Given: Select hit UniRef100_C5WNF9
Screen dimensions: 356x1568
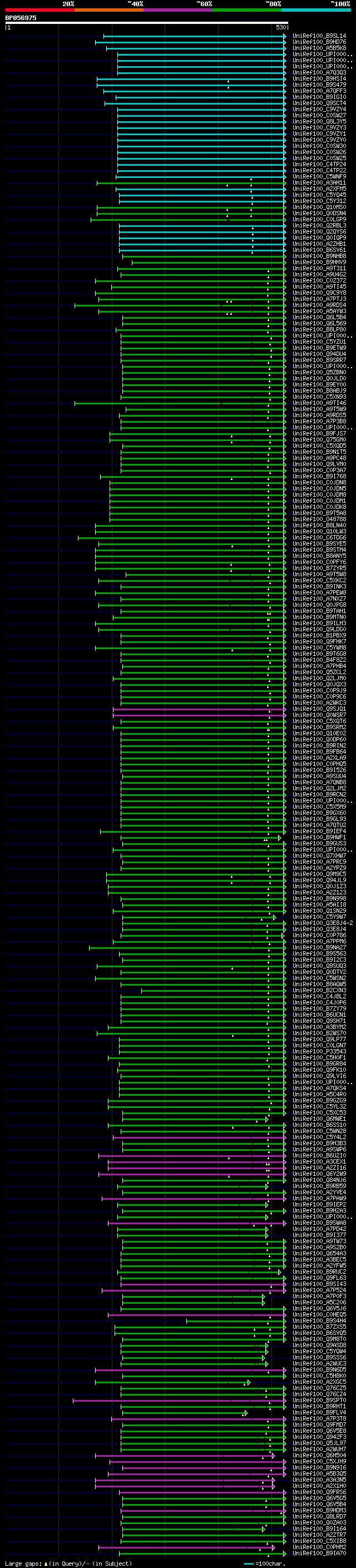Looking at the screenshot, I should point(319,176).
